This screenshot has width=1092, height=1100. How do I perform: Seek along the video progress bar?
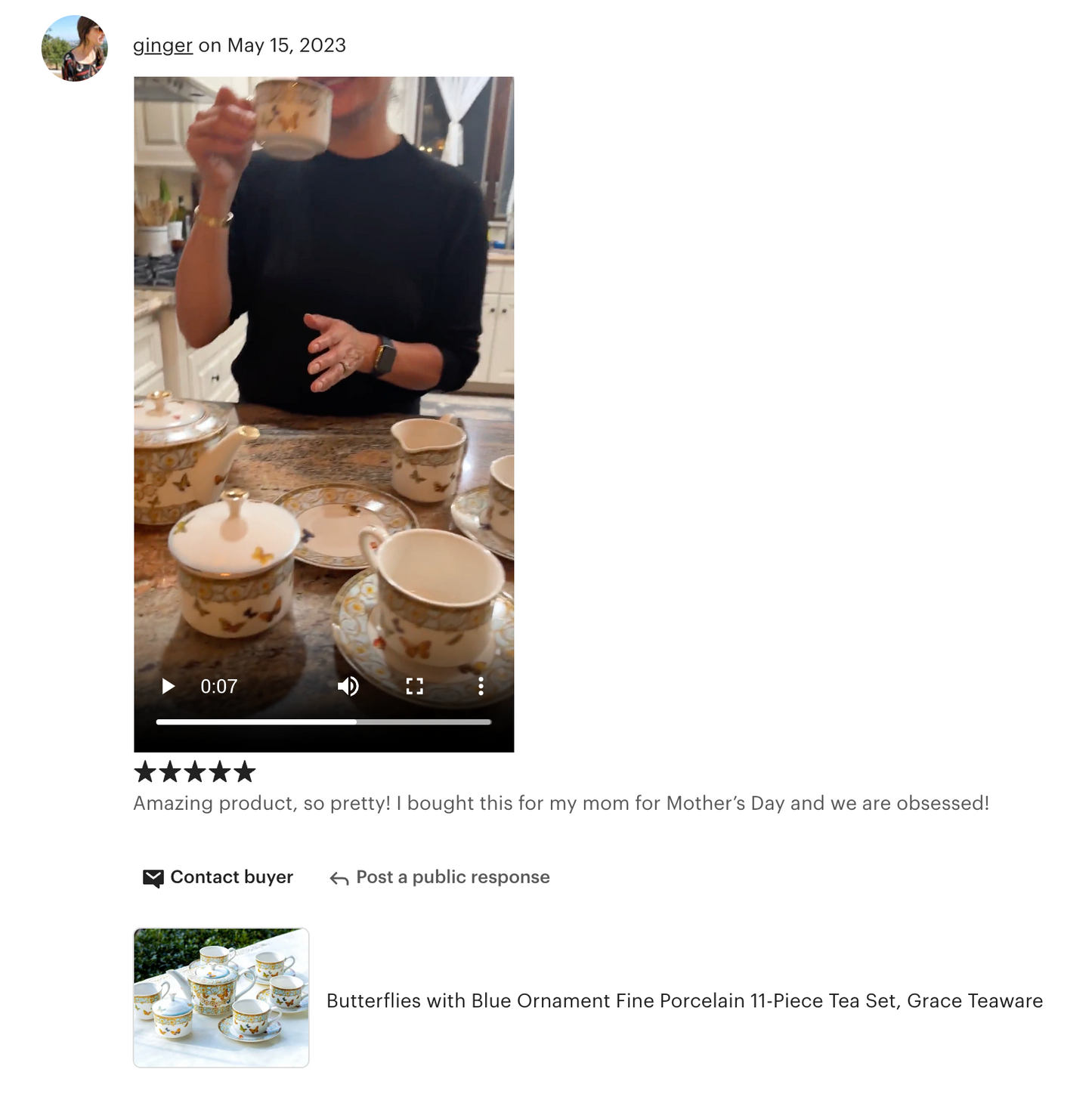point(323,722)
